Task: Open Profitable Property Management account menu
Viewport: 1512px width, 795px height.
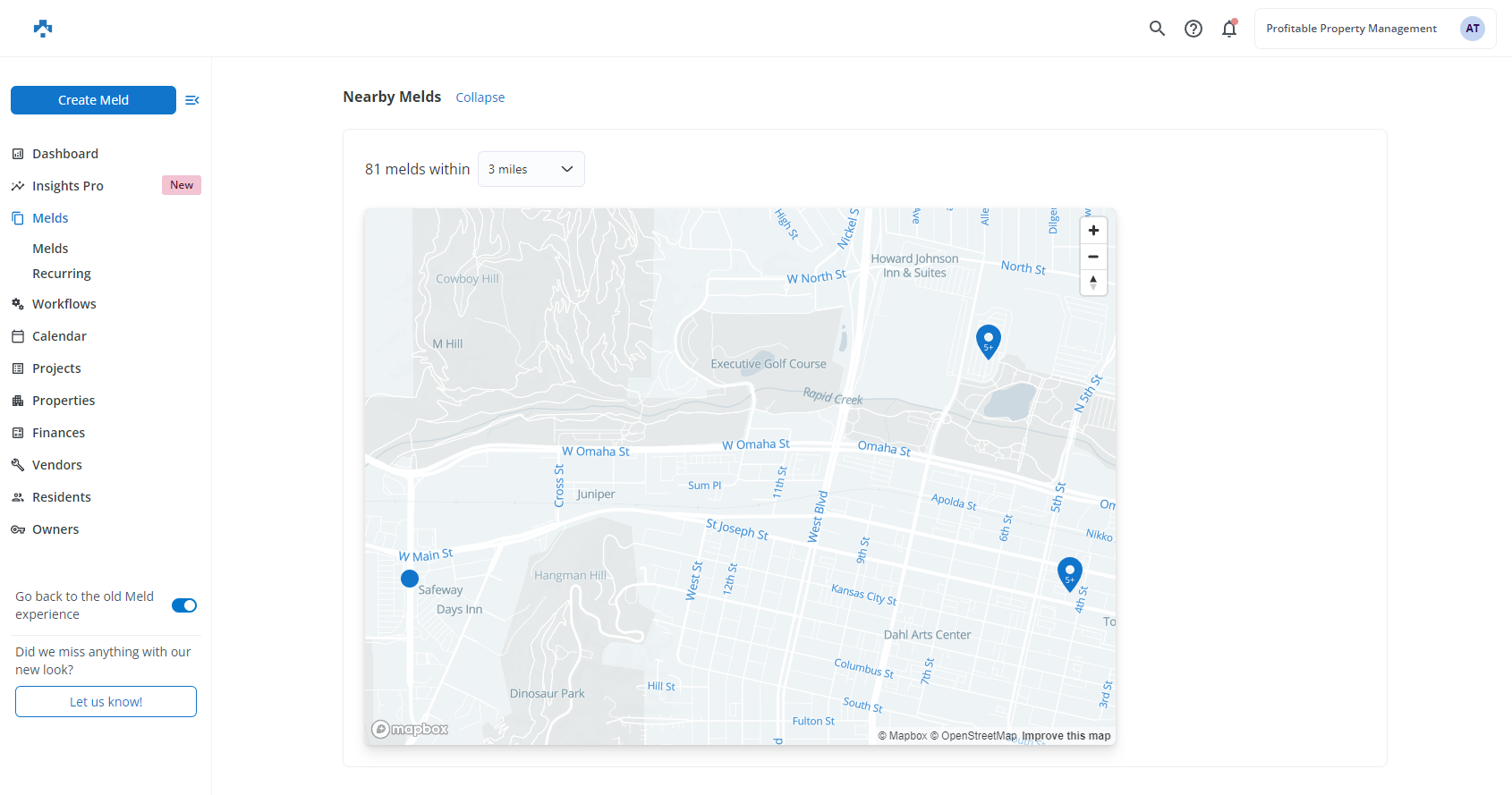Action: click(1351, 29)
